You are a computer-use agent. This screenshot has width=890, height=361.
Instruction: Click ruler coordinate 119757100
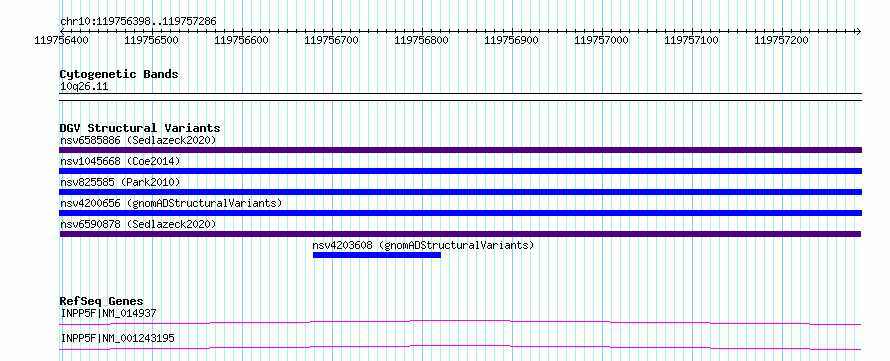coord(691,40)
